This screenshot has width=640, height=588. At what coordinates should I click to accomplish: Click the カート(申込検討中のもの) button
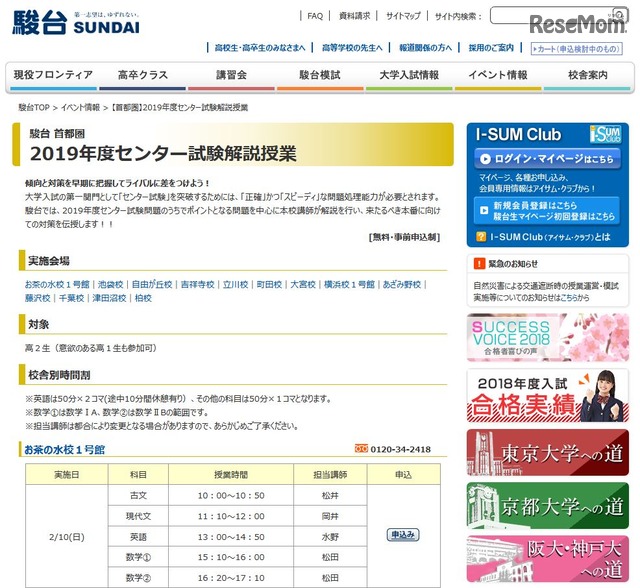[576, 49]
